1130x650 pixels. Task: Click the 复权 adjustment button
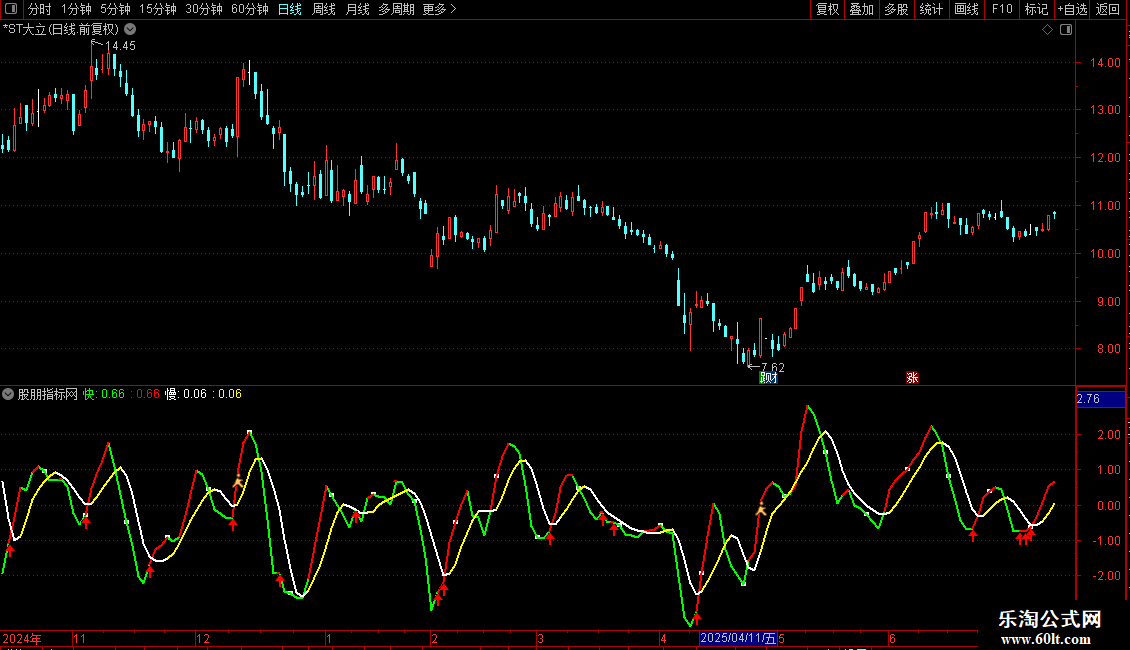[827, 9]
